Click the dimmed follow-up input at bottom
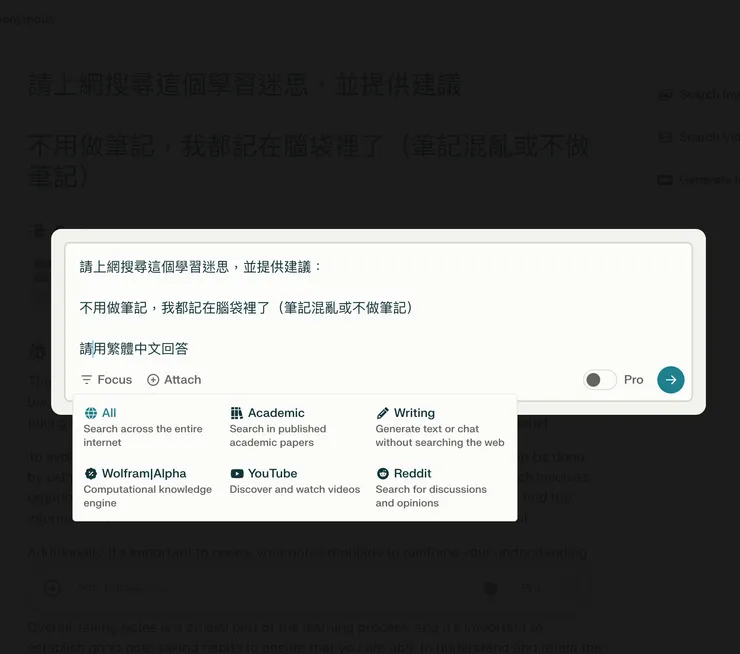740x654 pixels. point(311,588)
